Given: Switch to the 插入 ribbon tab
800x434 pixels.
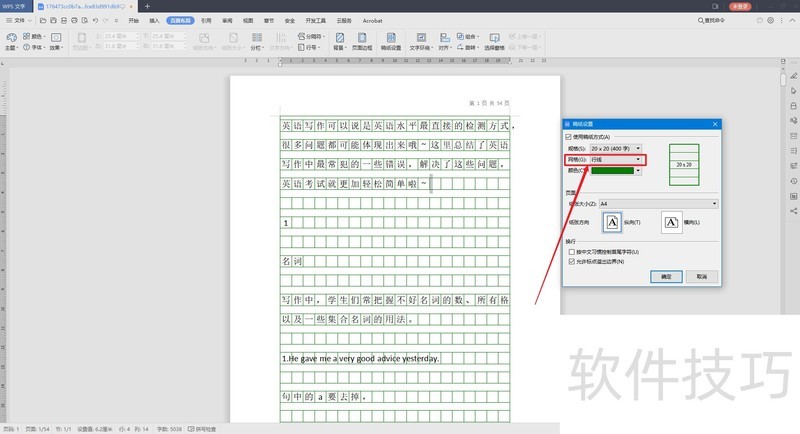Looking at the screenshot, I should click(x=154, y=19).
